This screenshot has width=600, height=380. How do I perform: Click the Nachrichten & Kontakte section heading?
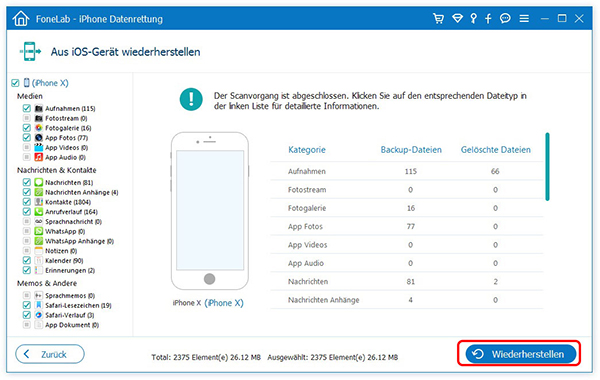pyautogui.click(x=57, y=170)
